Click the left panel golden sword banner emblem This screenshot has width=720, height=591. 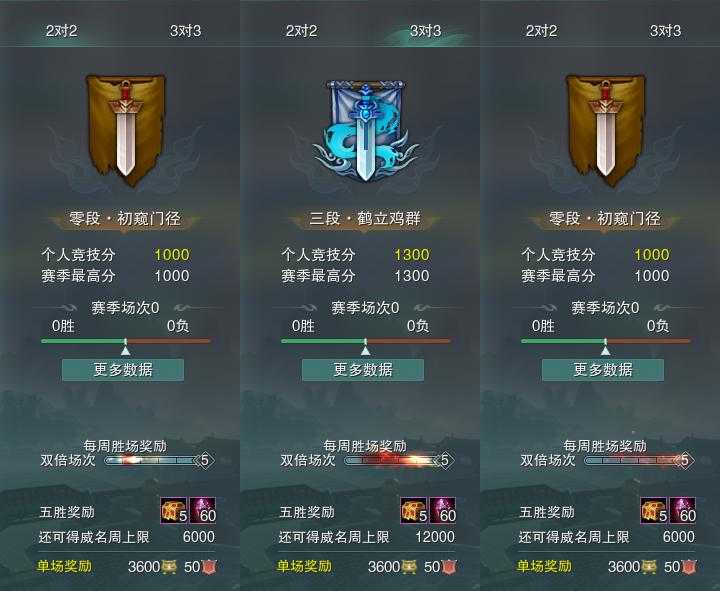(126, 130)
